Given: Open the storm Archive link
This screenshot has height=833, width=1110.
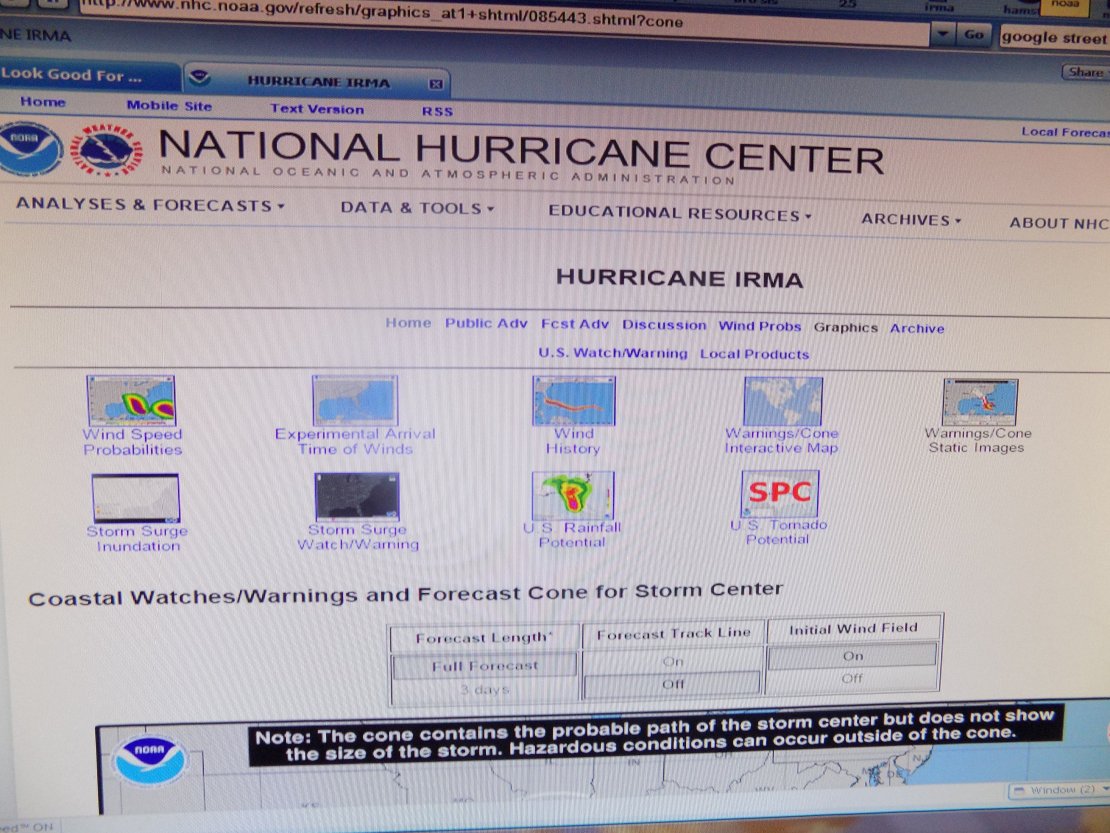Looking at the screenshot, I should [917, 328].
